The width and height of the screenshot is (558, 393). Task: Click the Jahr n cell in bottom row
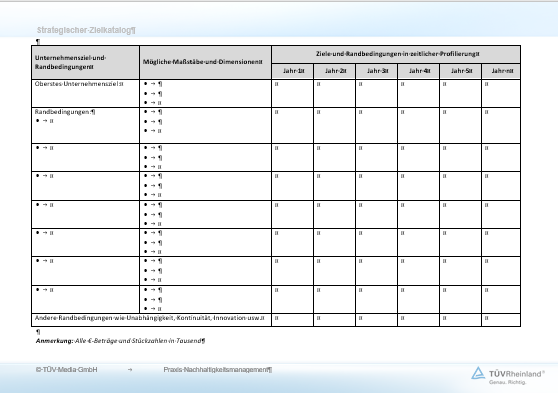(x=501, y=320)
